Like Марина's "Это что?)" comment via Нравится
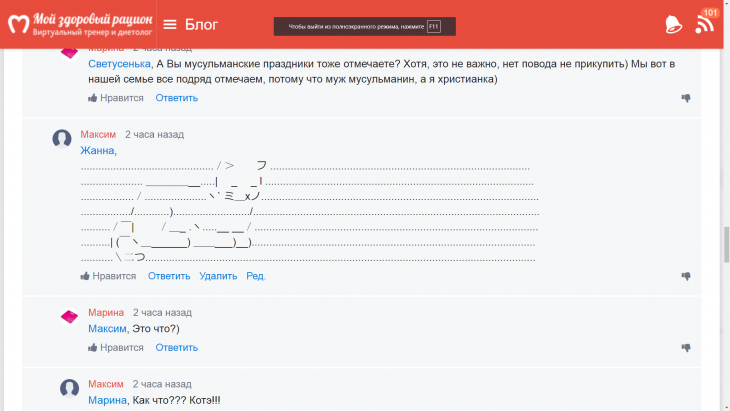730x411 pixels. 116,348
